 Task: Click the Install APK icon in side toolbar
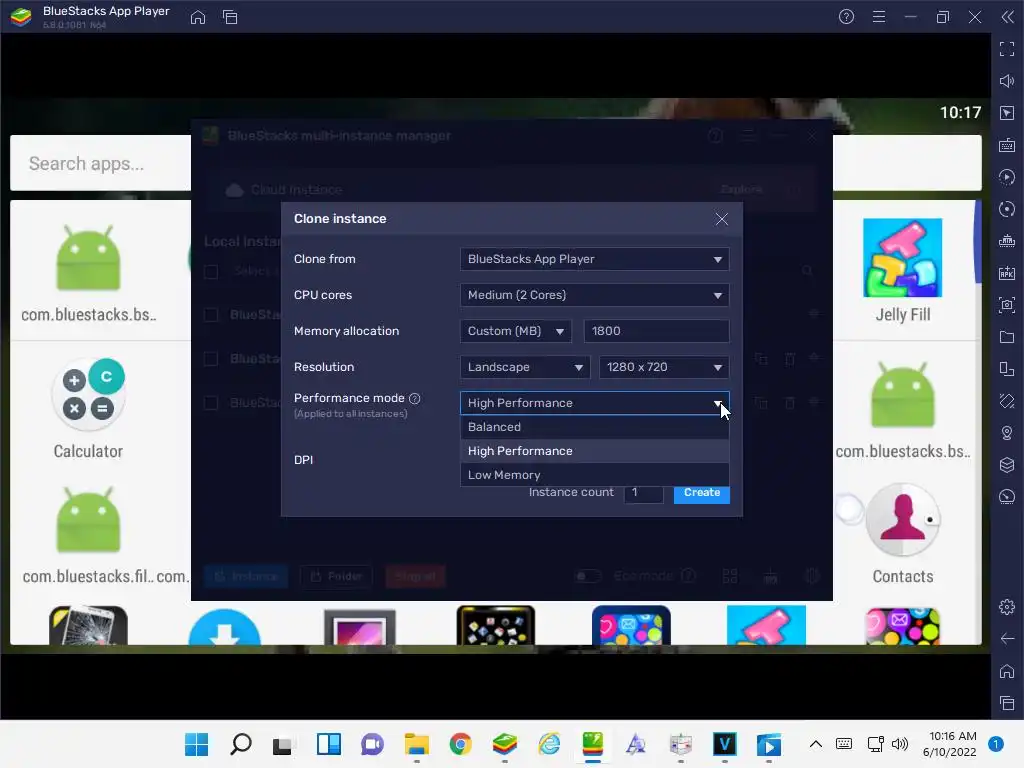[x=1007, y=273]
